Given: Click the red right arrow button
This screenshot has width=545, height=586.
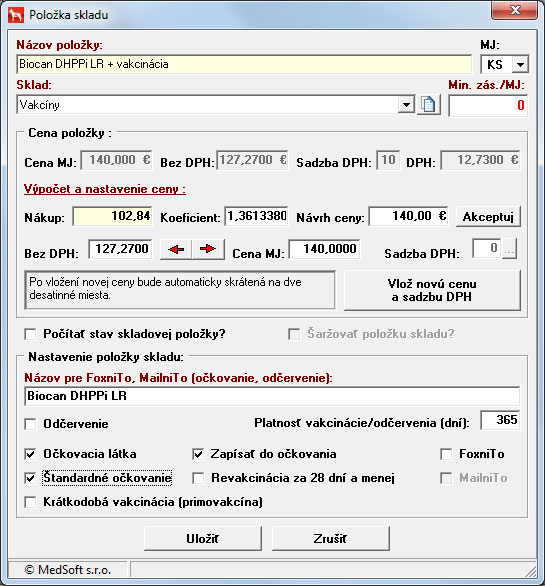Looking at the screenshot, I should [x=208, y=249].
